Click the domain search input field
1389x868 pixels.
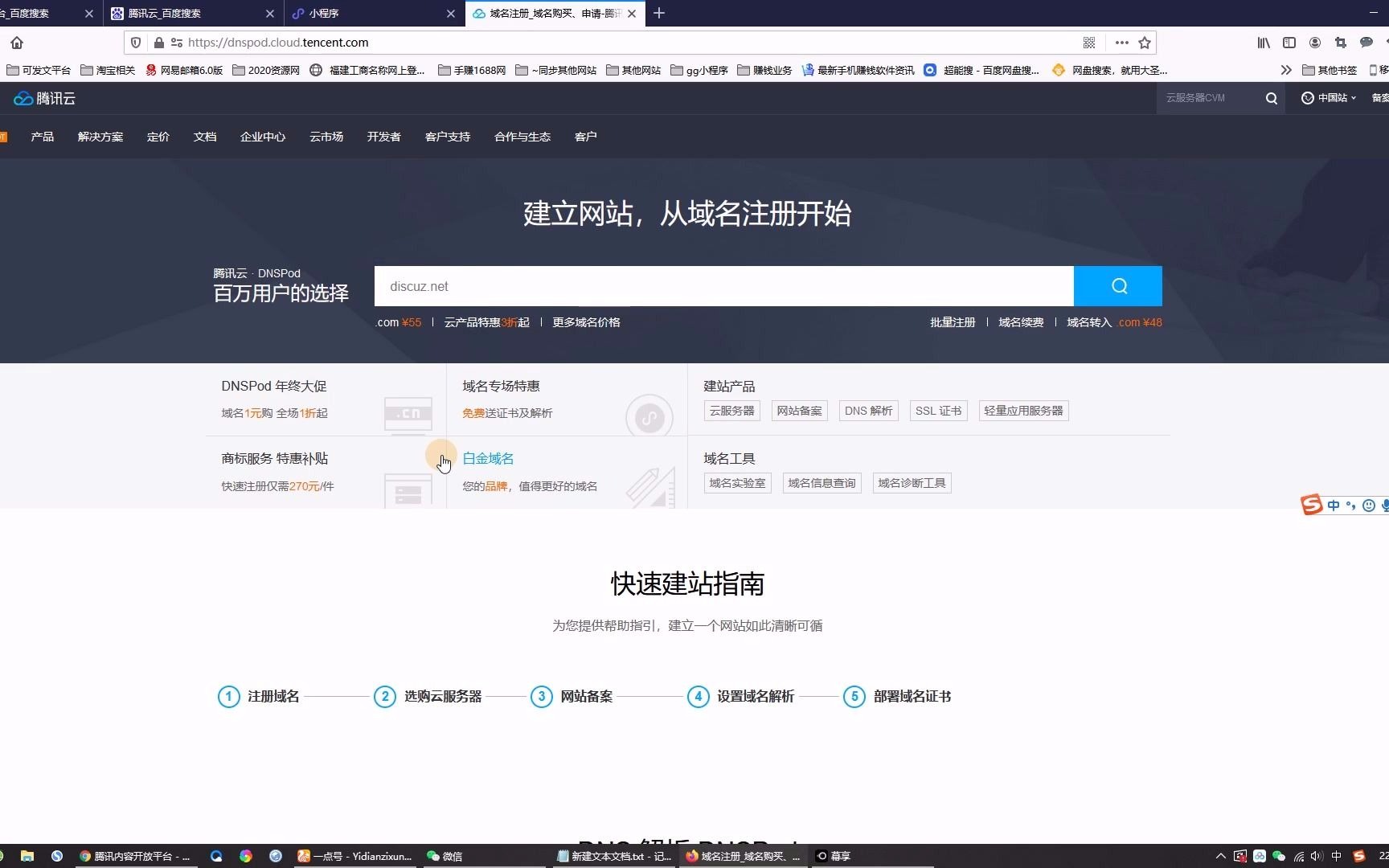pyautogui.click(x=723, y=286)
